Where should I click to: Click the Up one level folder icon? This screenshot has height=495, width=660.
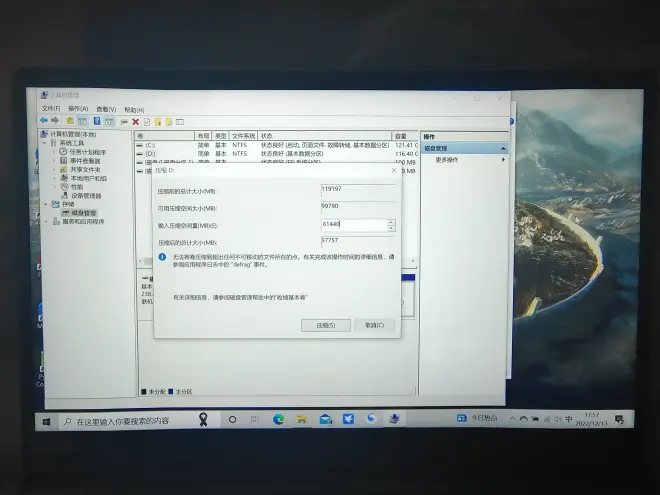[x=70, y=121]
